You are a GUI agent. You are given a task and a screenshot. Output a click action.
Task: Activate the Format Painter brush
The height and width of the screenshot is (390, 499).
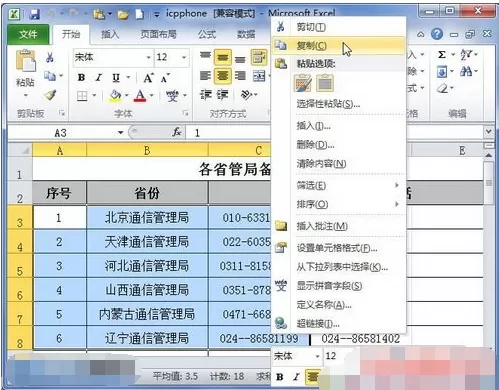click(x=50, y=95)
